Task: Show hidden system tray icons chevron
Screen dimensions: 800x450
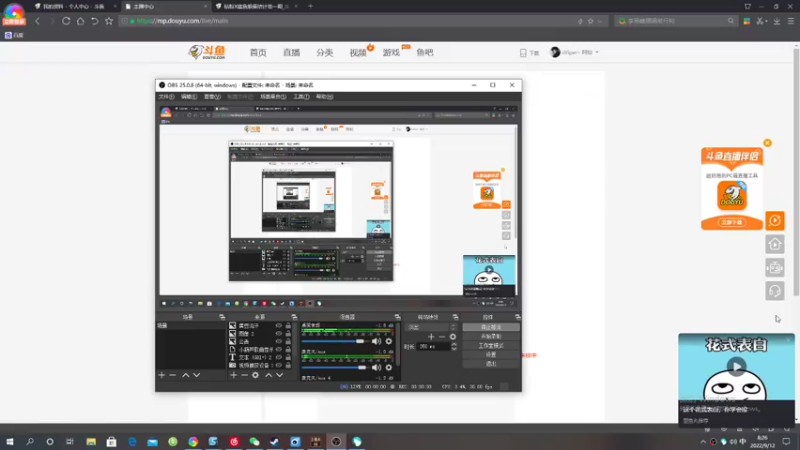Action: click(703, 442)
